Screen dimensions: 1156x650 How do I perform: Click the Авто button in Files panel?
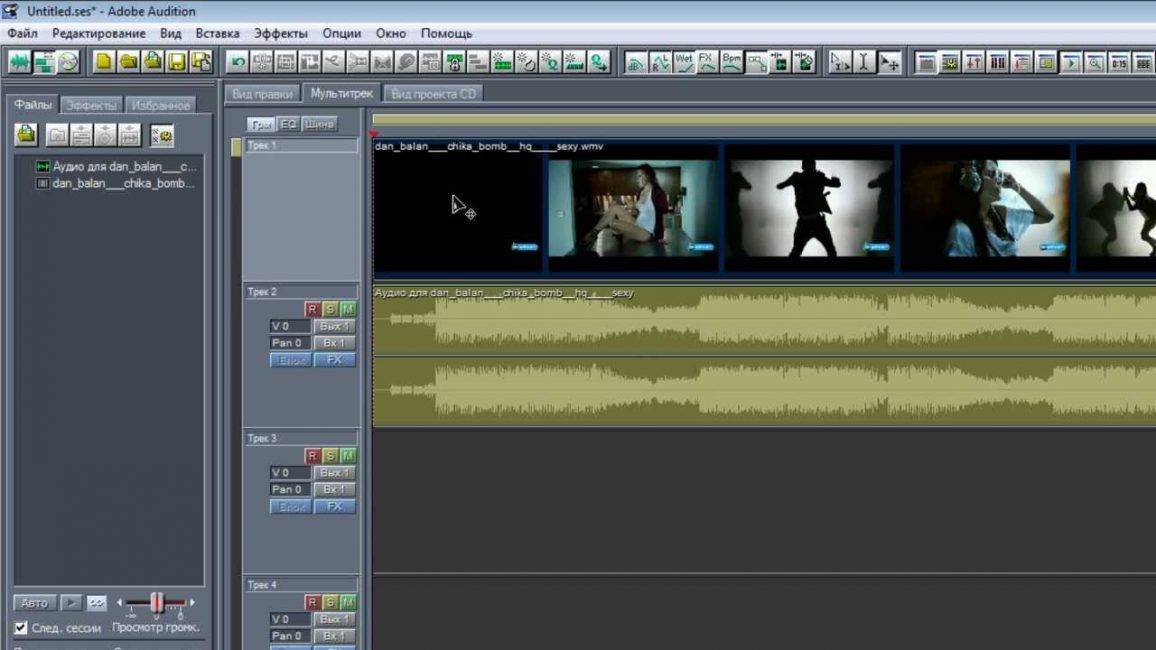click(34, 603)
